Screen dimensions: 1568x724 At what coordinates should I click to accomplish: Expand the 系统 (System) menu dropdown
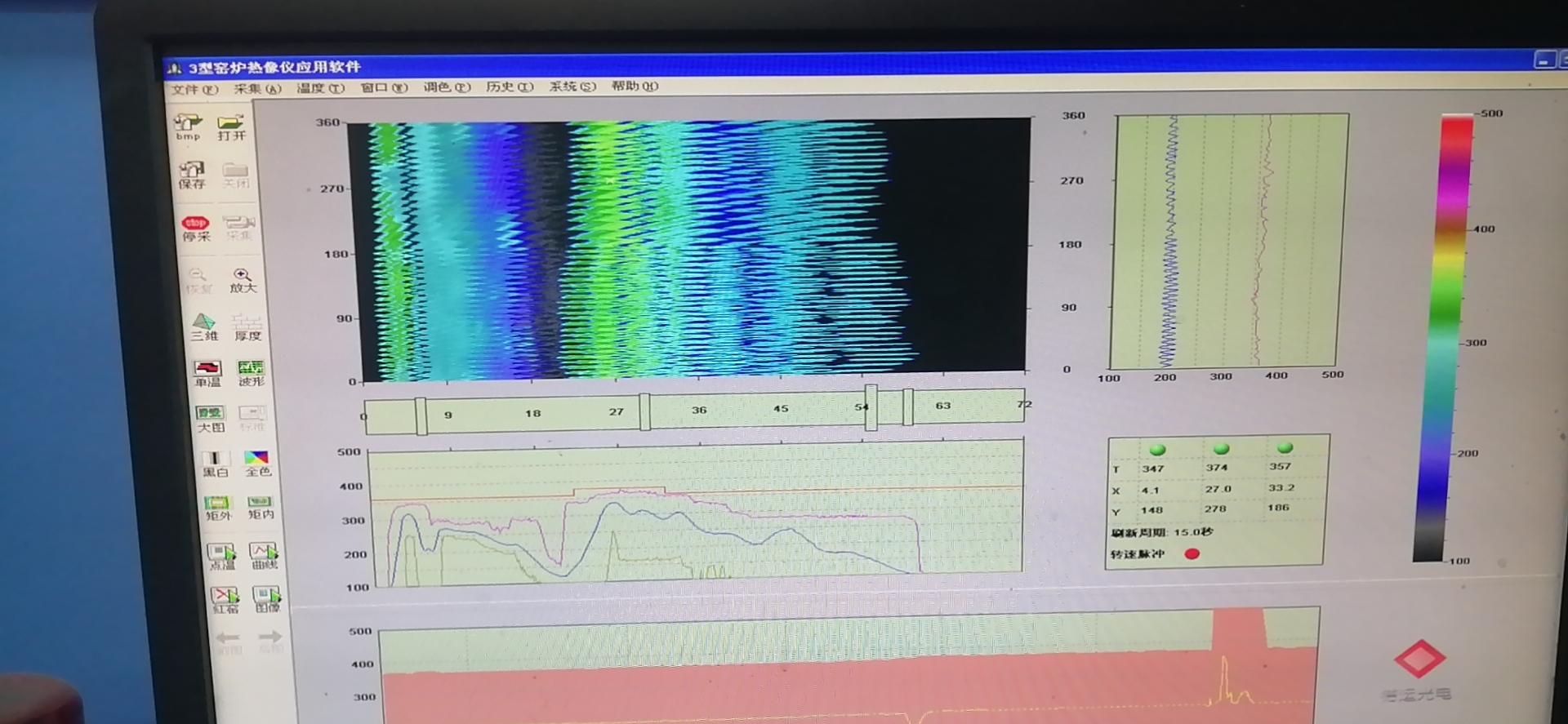(x=572, y=87)
